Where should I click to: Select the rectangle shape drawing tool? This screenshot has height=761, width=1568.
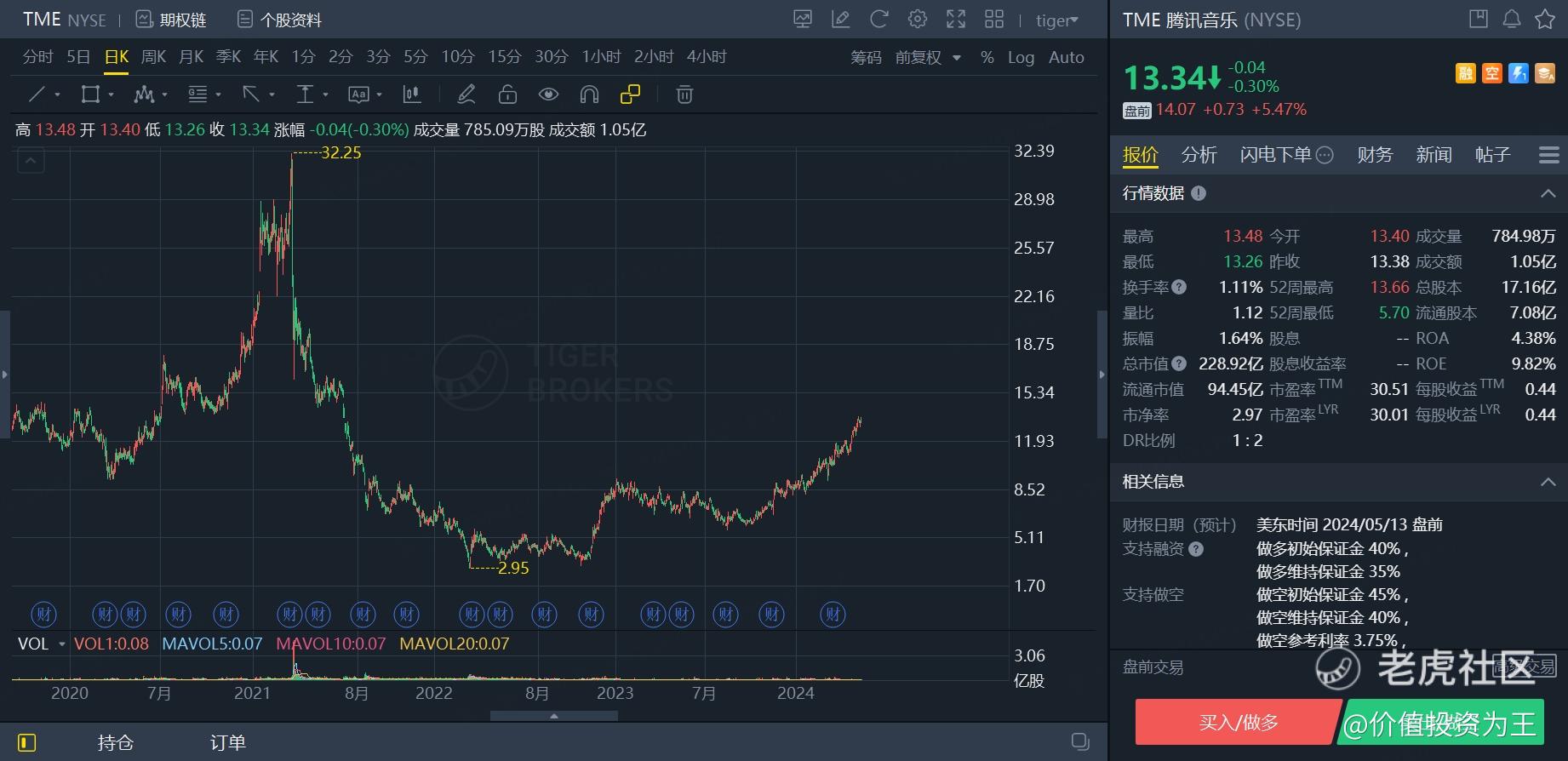coord(90,94)
